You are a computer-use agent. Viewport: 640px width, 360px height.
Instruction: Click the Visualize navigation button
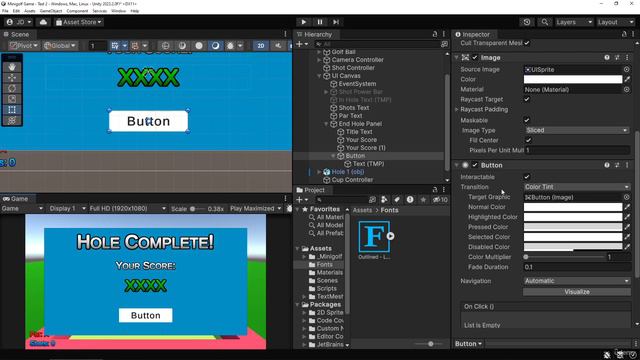577,292
